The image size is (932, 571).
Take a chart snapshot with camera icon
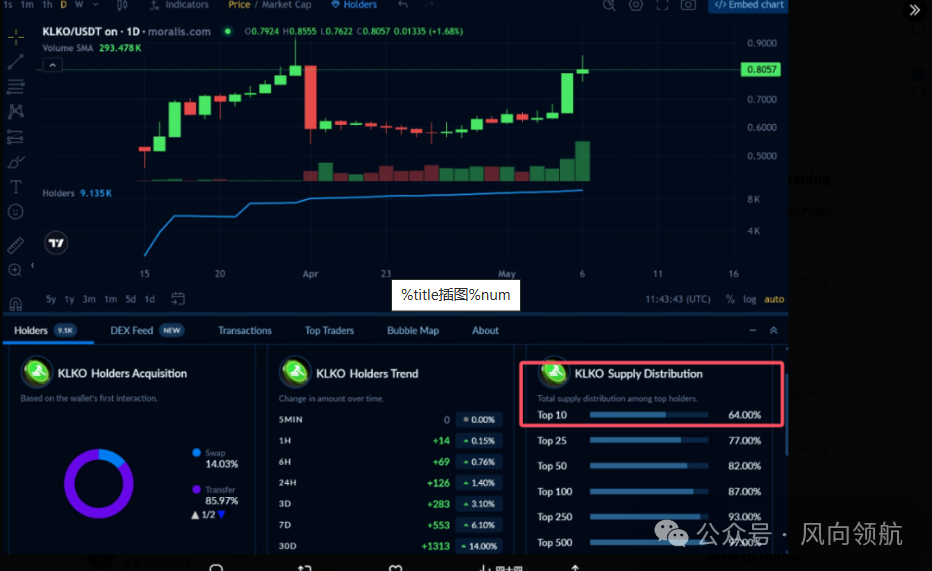tap(688, 5)
